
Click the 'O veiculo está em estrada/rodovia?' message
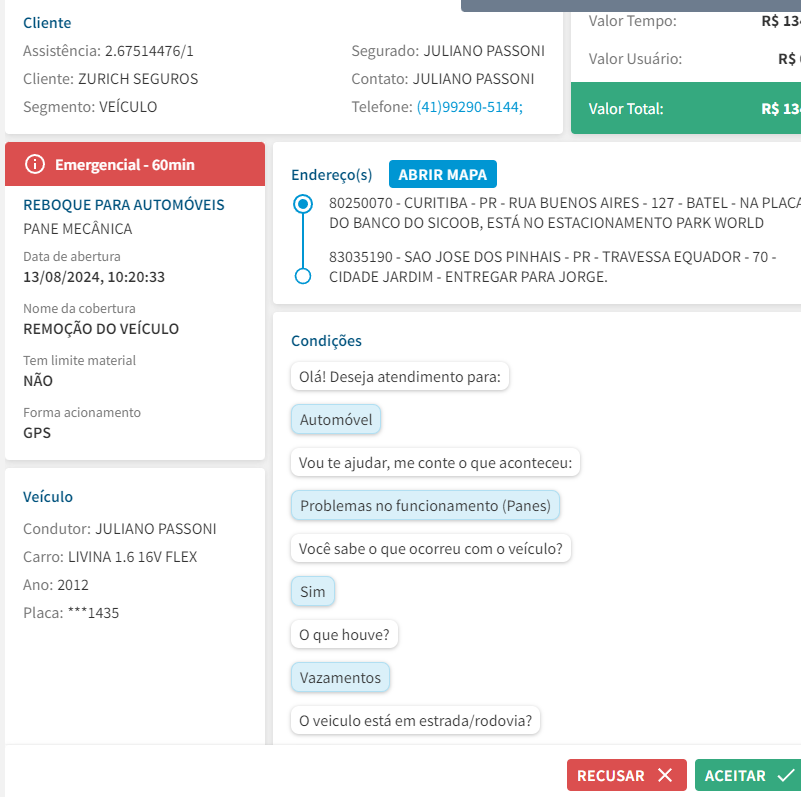click(x=415, y=720)
